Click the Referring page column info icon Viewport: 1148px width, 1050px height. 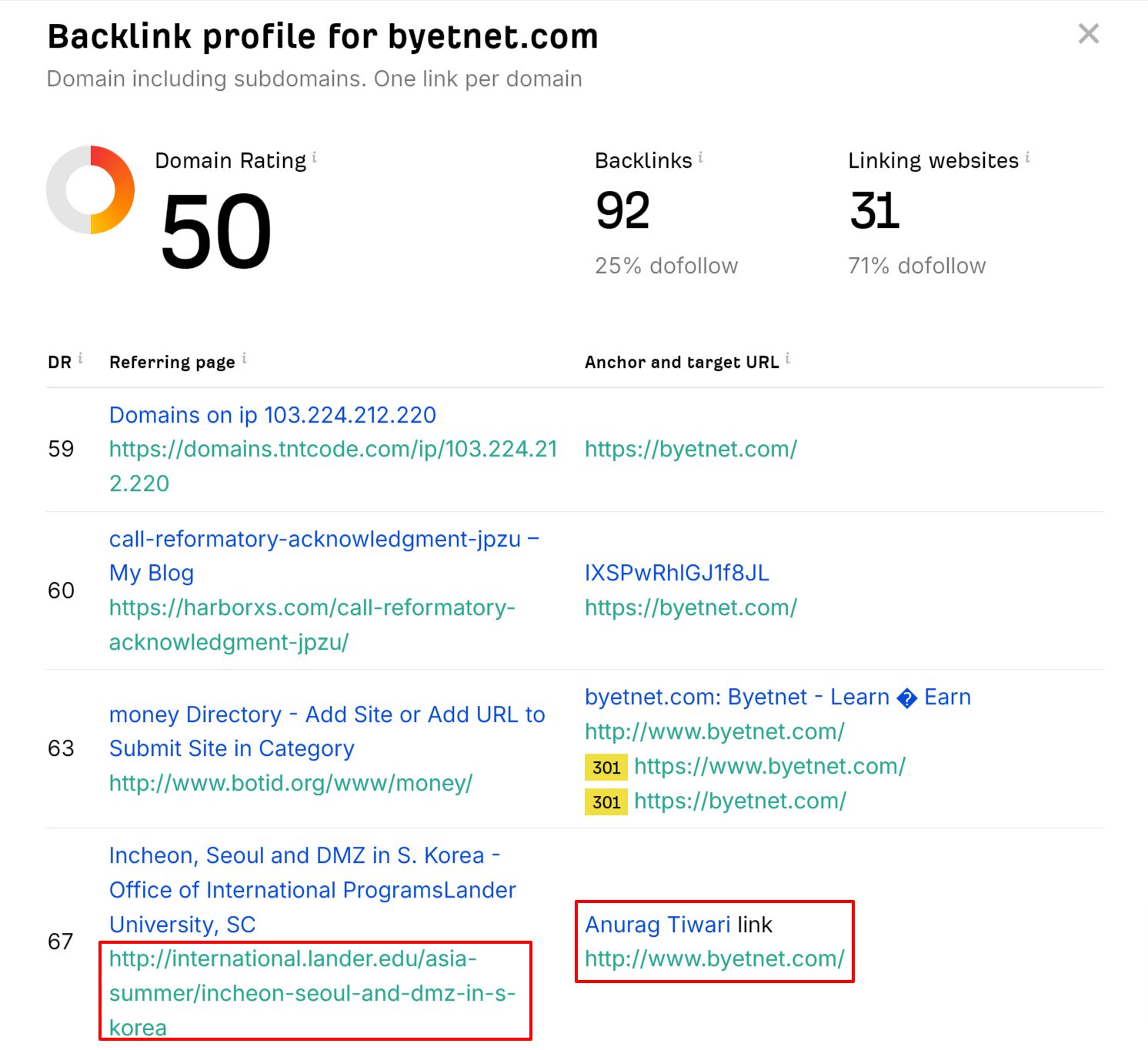click(x=244, y=359)
